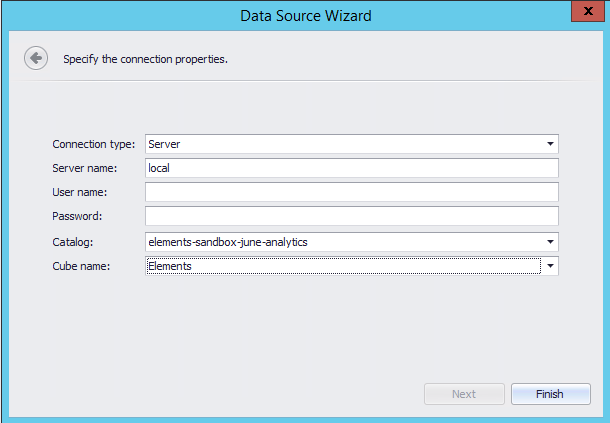610x423 pixels.
Task: Expand the Connection type dropdown arrow
Action: [550, 144]
